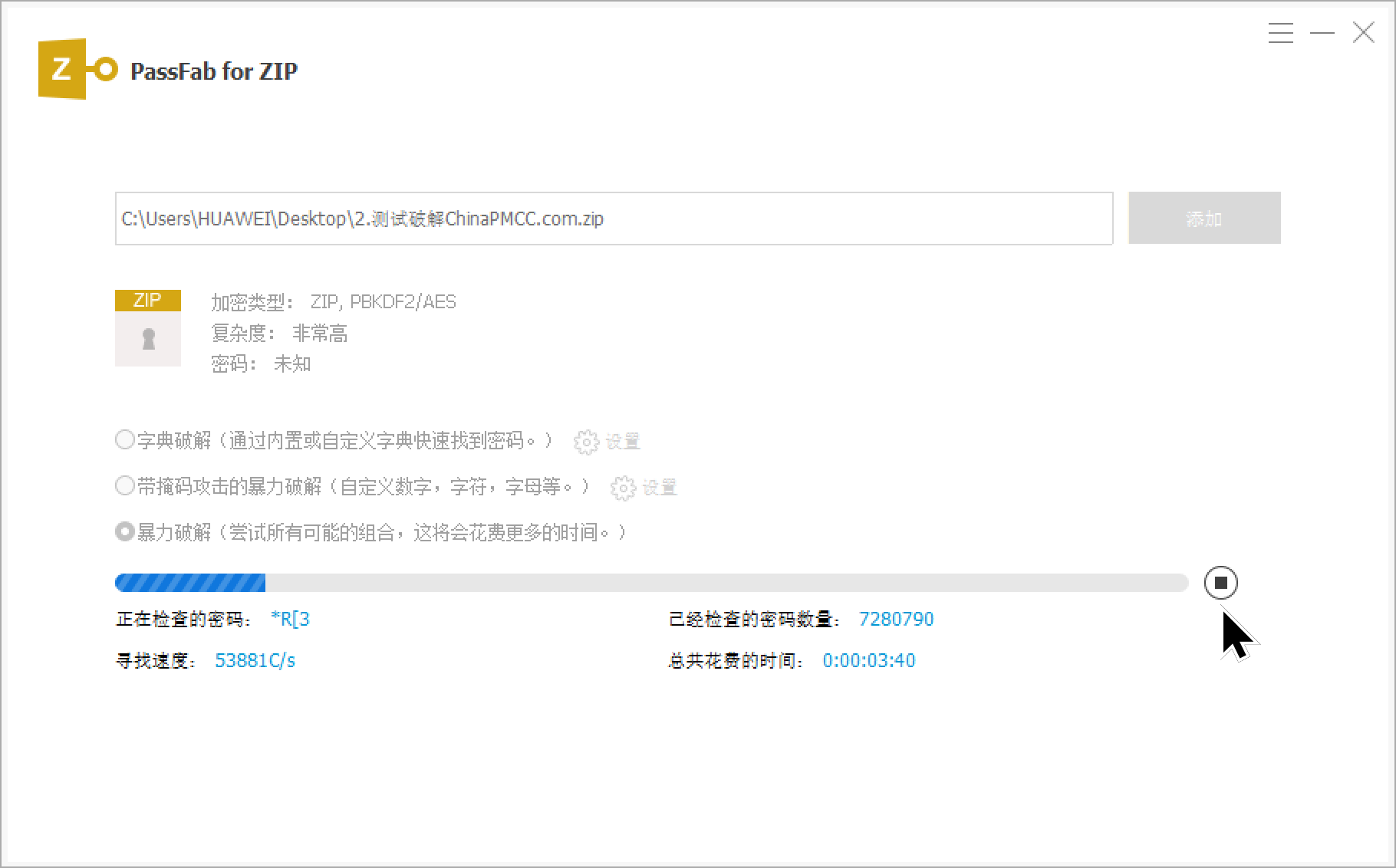The width and height of the screenshot is (1396, 868).
Task: Click the yellow PassFab Z key logo
Action: (x=77, y=70)
